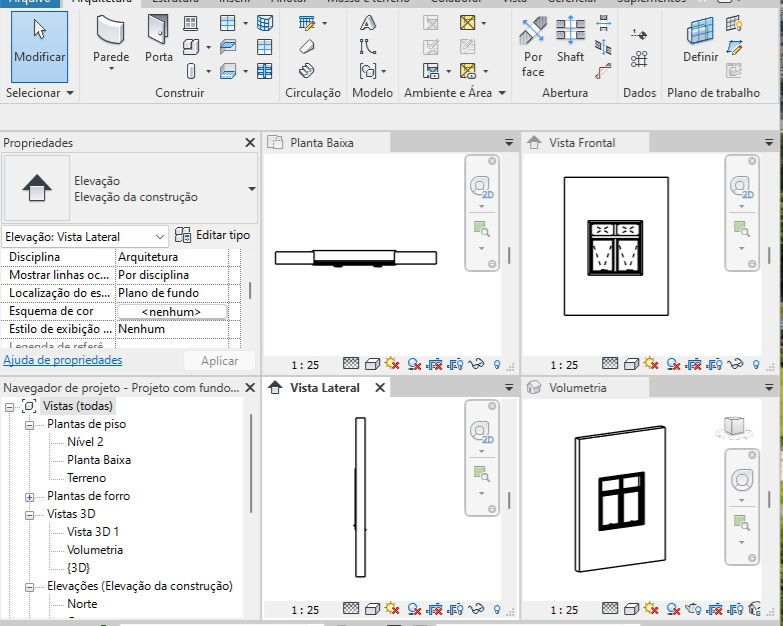783x626 pixels.
Task: Toggle temporary hide/isolate glasses in Vista Lateral
Action: tap(476, 609)
